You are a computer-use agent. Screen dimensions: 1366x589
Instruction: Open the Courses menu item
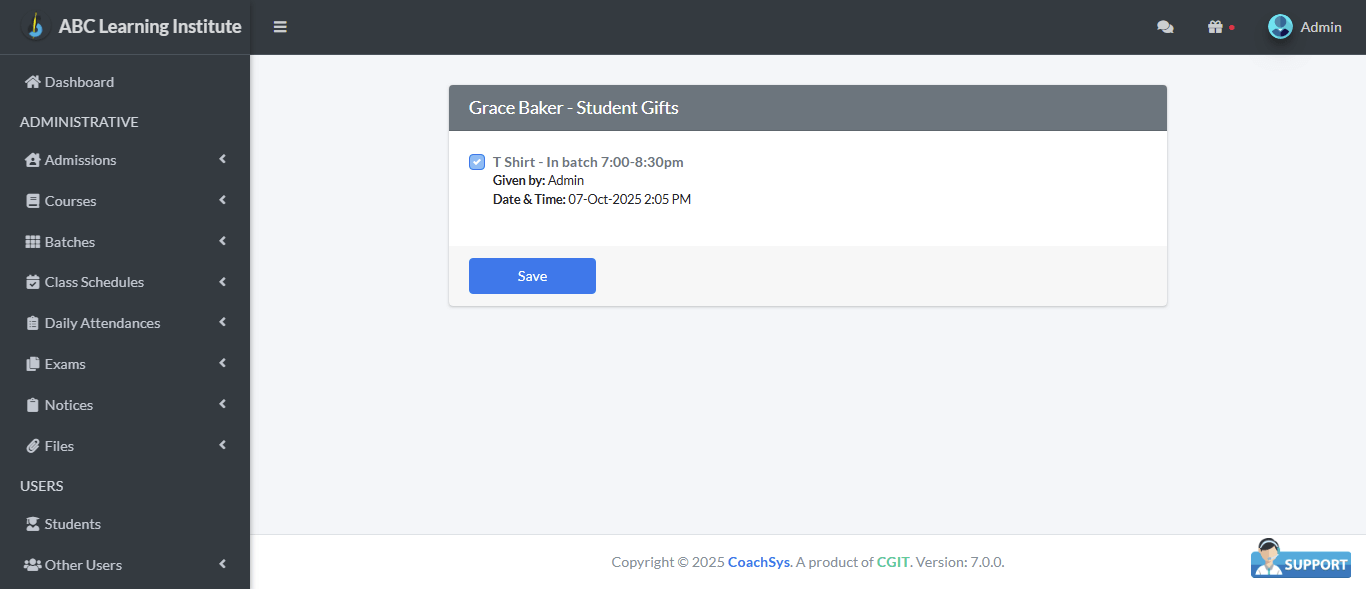coord(70,201)
